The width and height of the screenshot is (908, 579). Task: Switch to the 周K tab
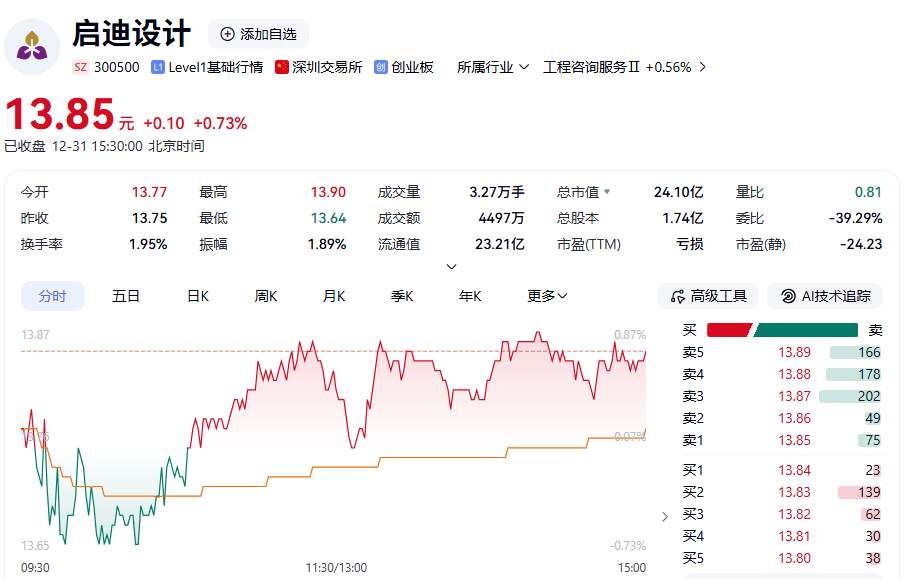coord(264,296)
